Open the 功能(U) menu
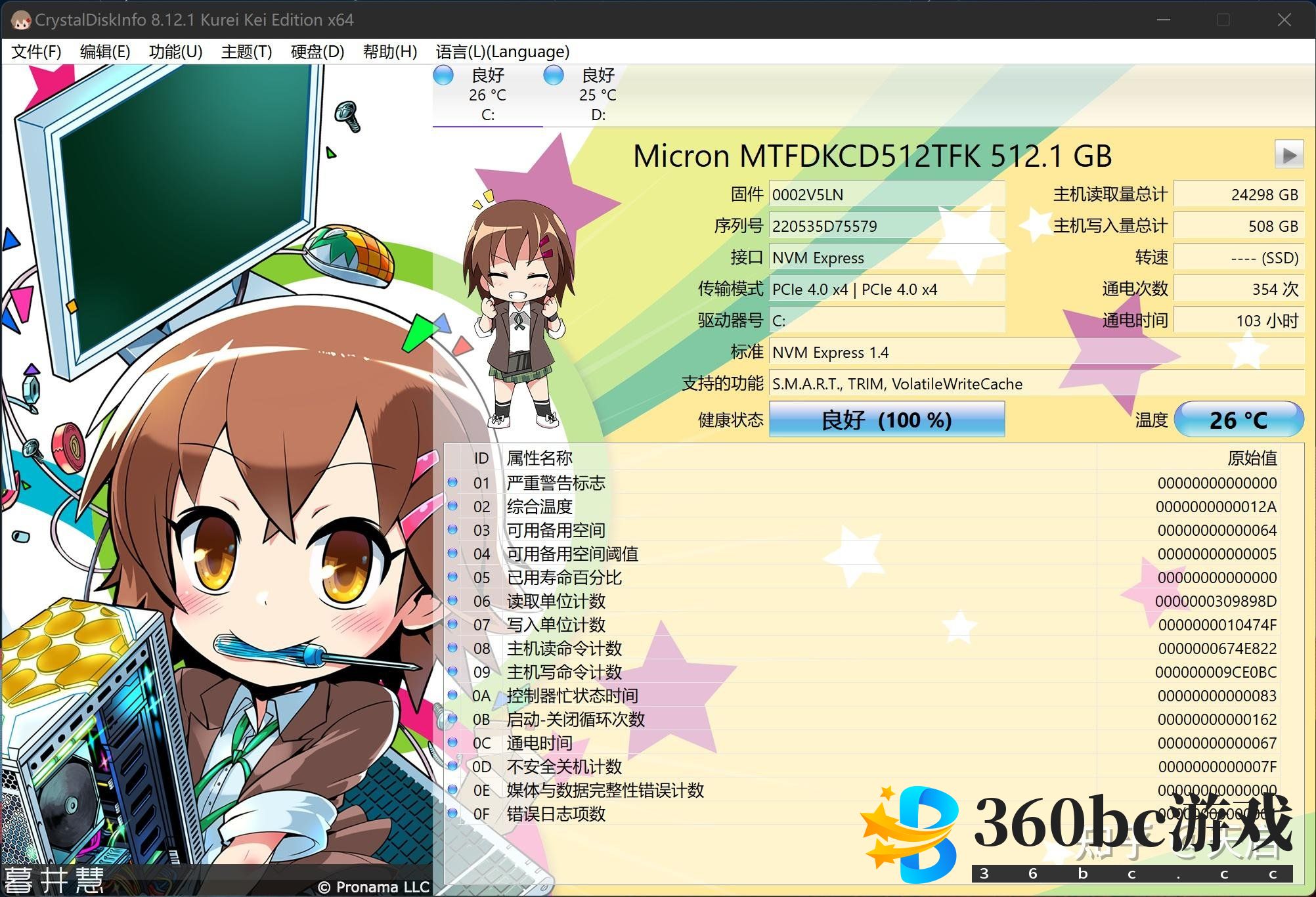The width and height of the screenshot is (1316, 897). pos(175,52)
